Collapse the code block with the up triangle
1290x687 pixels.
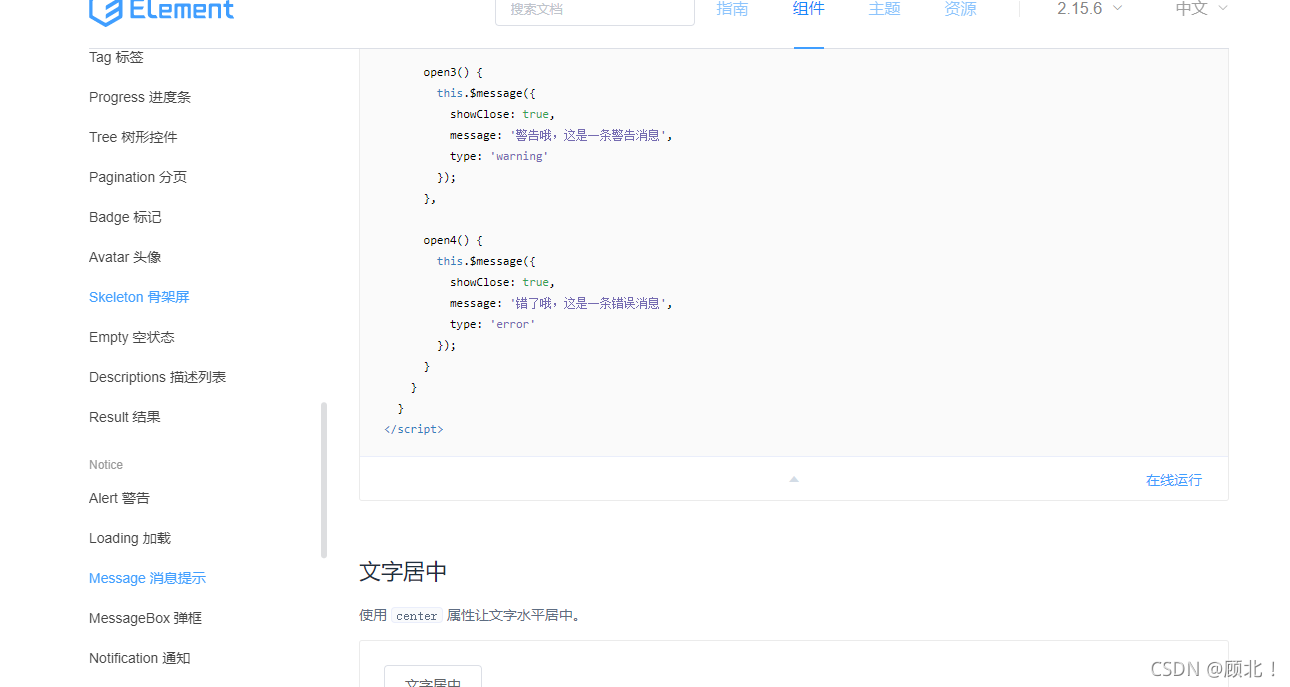[794, 479]
